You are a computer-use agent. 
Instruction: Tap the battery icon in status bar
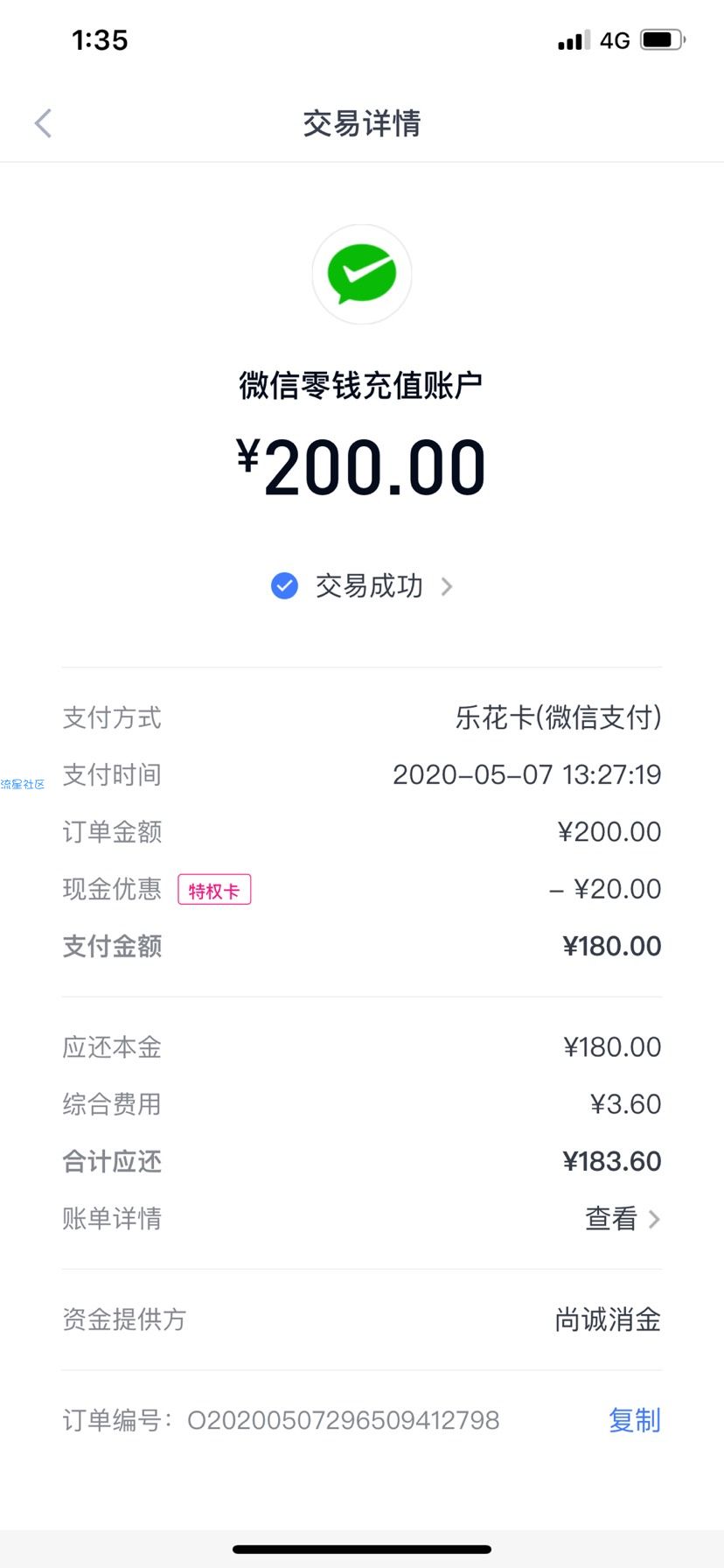pyautogui.click(x=663, y=39)
